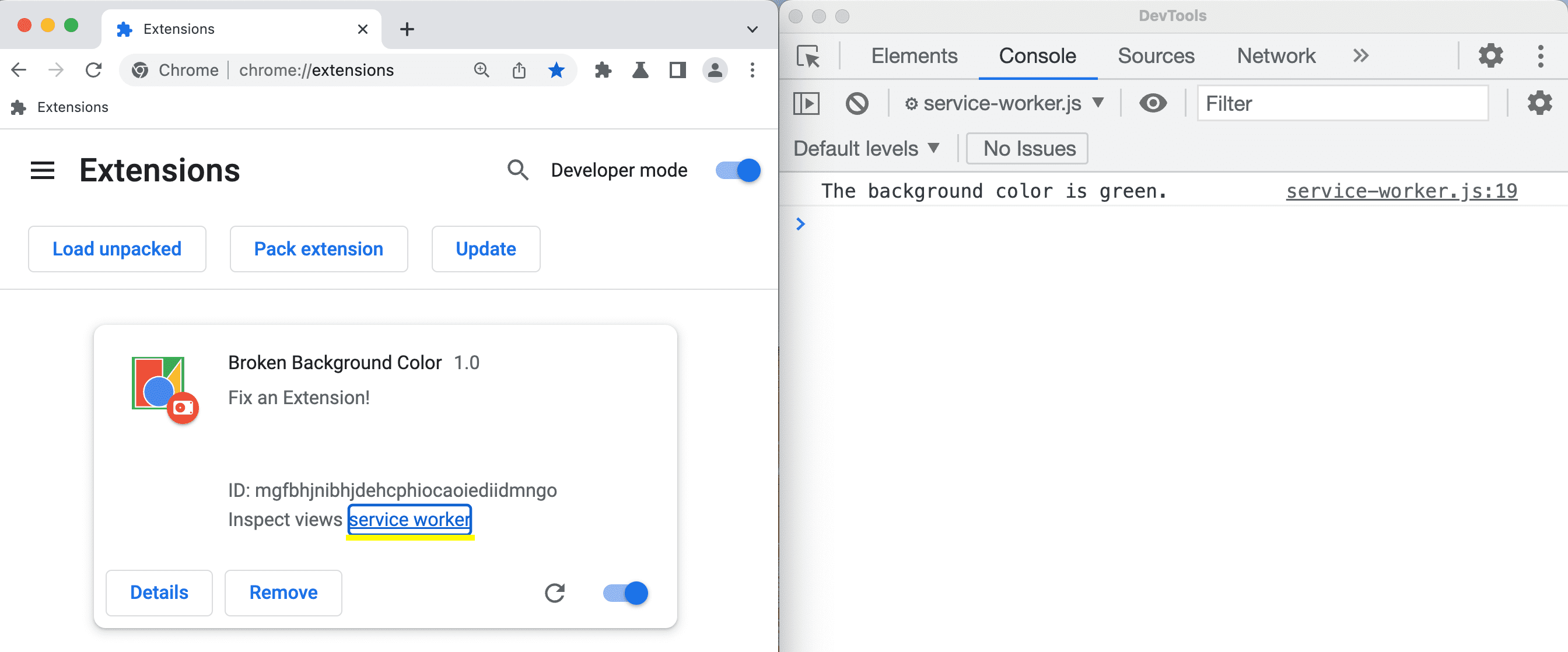Image resolution: width=1568 pixels, height=652 pixels.
Task: Click Load unpacked button
Action: pyautogui.click(x=116, y=248)
